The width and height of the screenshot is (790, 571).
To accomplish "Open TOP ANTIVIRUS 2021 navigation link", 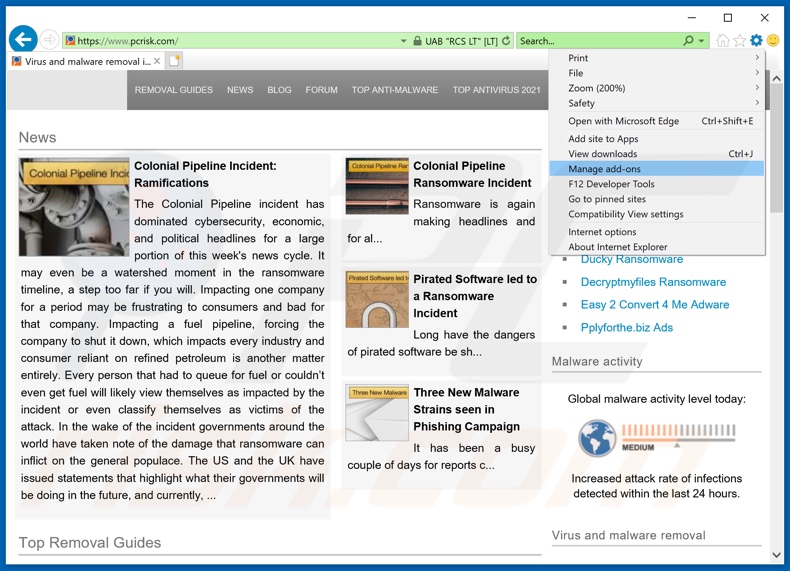I will coord(496,90).
